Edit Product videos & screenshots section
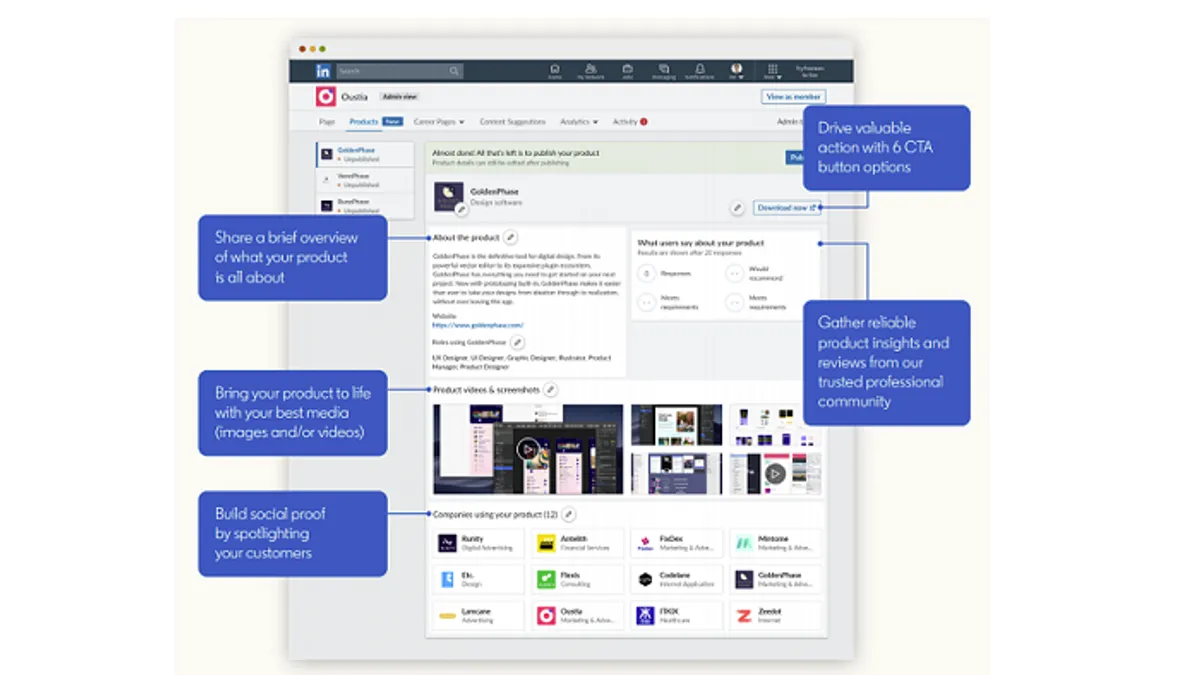This screenshot has width=1200, height=675. click(x=550, y=389)
